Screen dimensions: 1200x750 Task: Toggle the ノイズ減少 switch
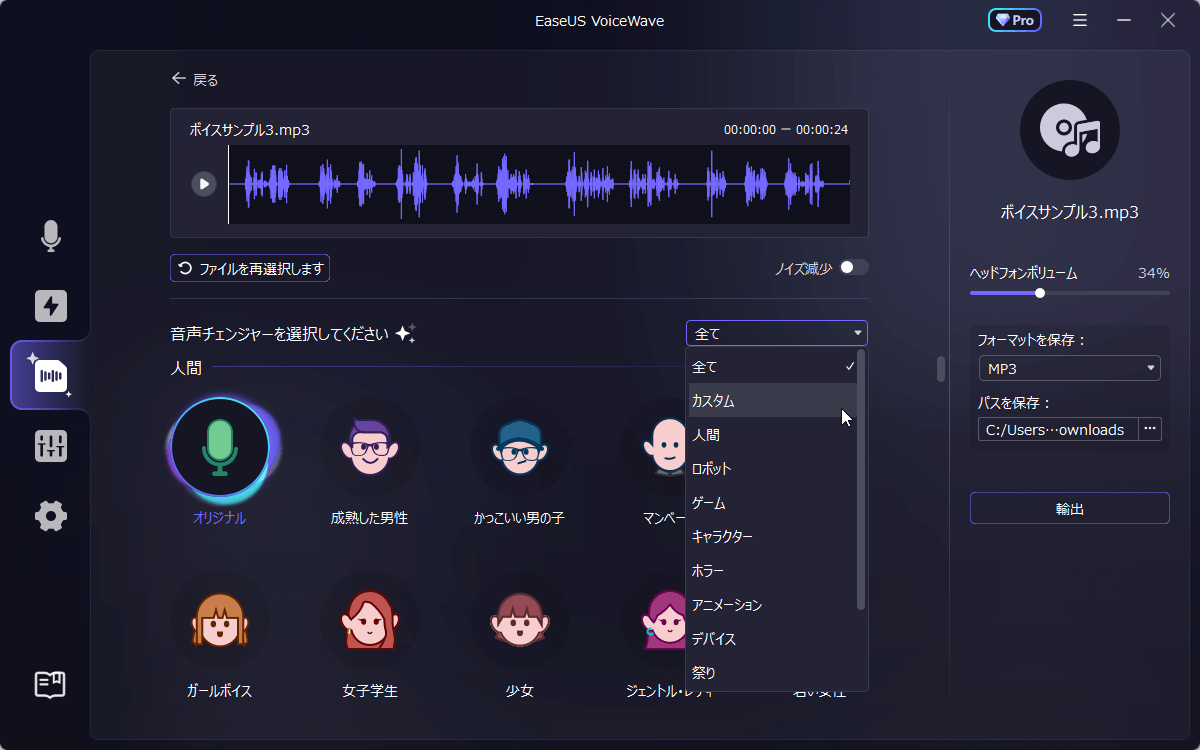click(854, 267)
